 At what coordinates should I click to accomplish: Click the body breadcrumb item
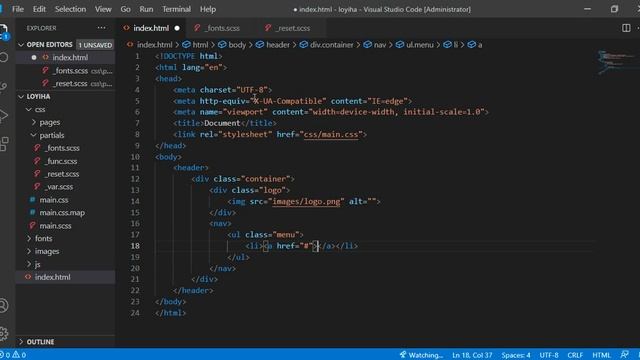click(232, 45)
